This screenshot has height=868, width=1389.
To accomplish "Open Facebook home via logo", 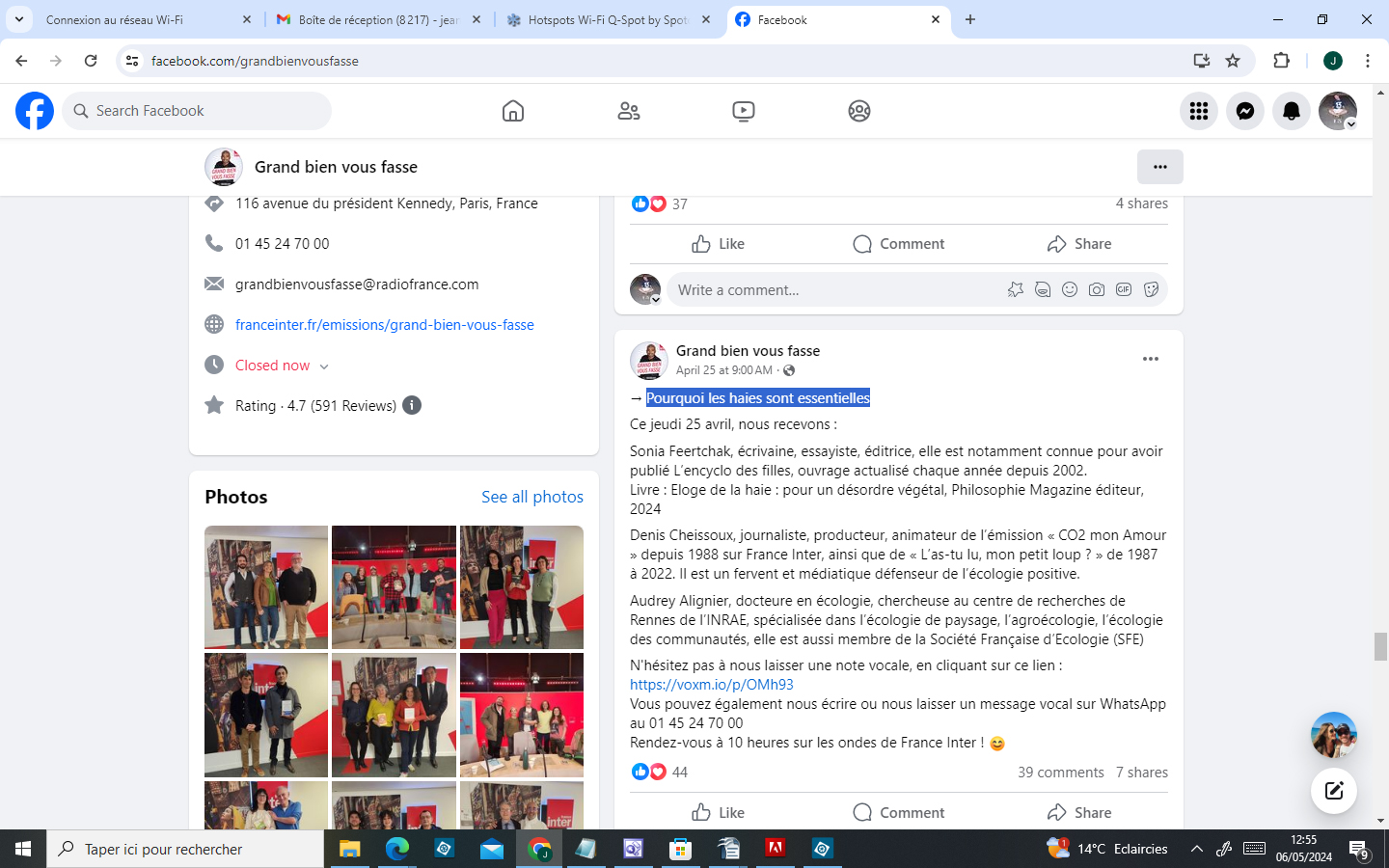I will 35,111.
